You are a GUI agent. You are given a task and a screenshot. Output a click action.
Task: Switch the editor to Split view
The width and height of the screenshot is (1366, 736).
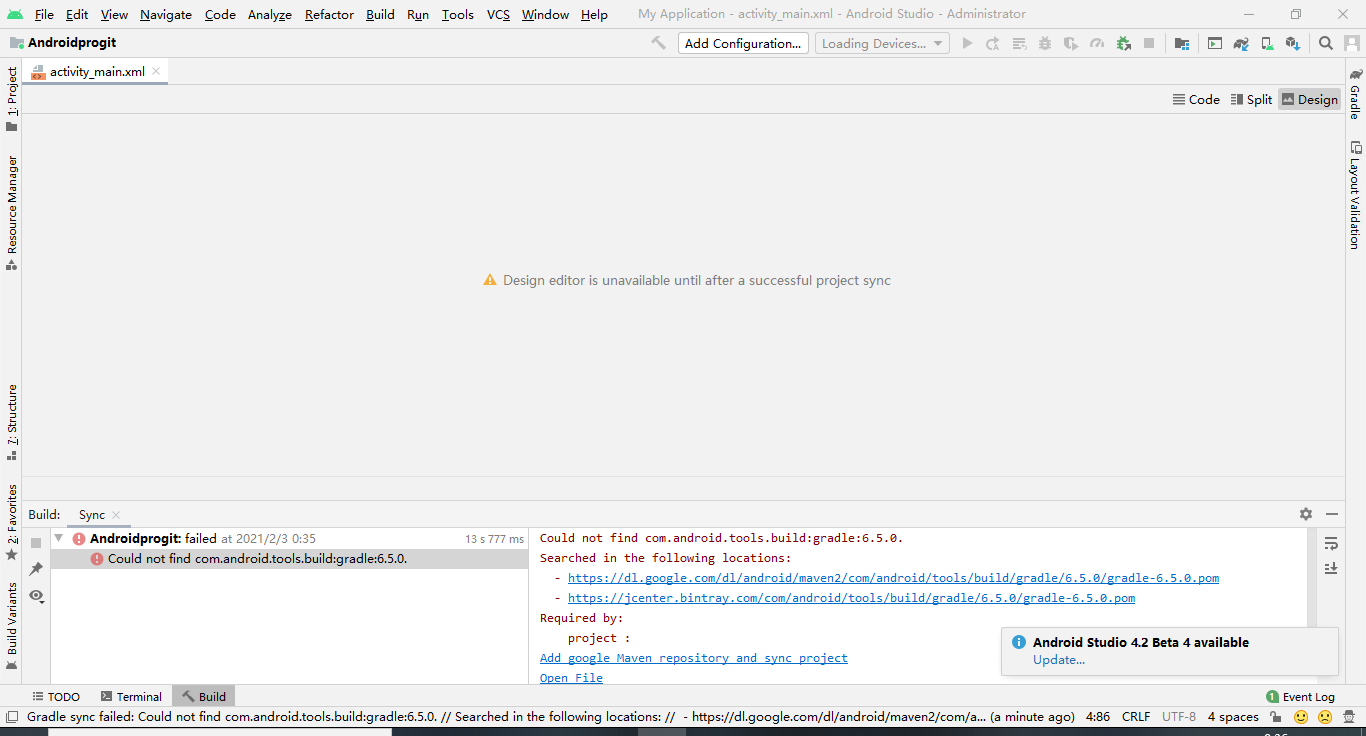[x=1251, y=99]
